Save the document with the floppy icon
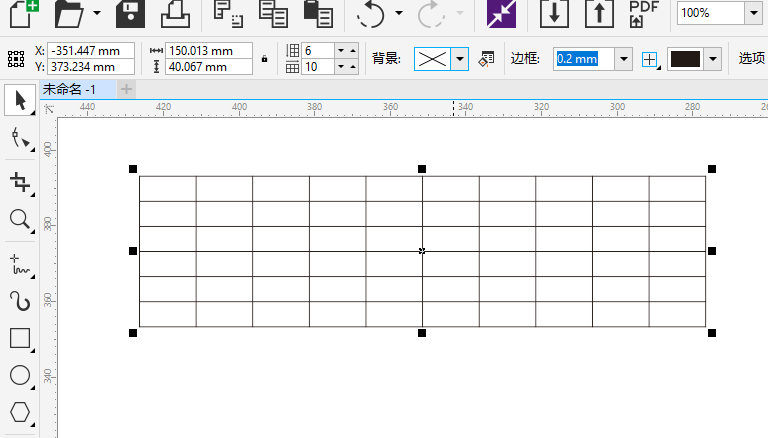The width and height of the screenshot is (768, 438). tap(130, 14)
